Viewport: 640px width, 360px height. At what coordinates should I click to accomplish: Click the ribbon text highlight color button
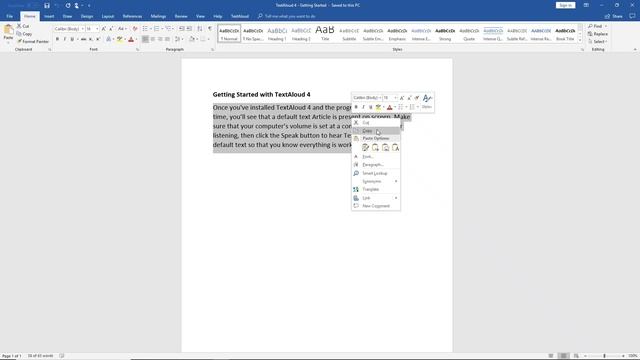click(x=120, y=39)
